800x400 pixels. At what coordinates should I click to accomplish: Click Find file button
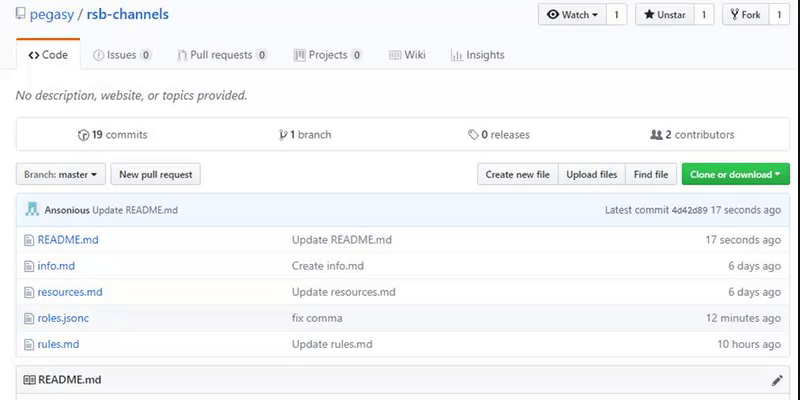click(651, 174)
